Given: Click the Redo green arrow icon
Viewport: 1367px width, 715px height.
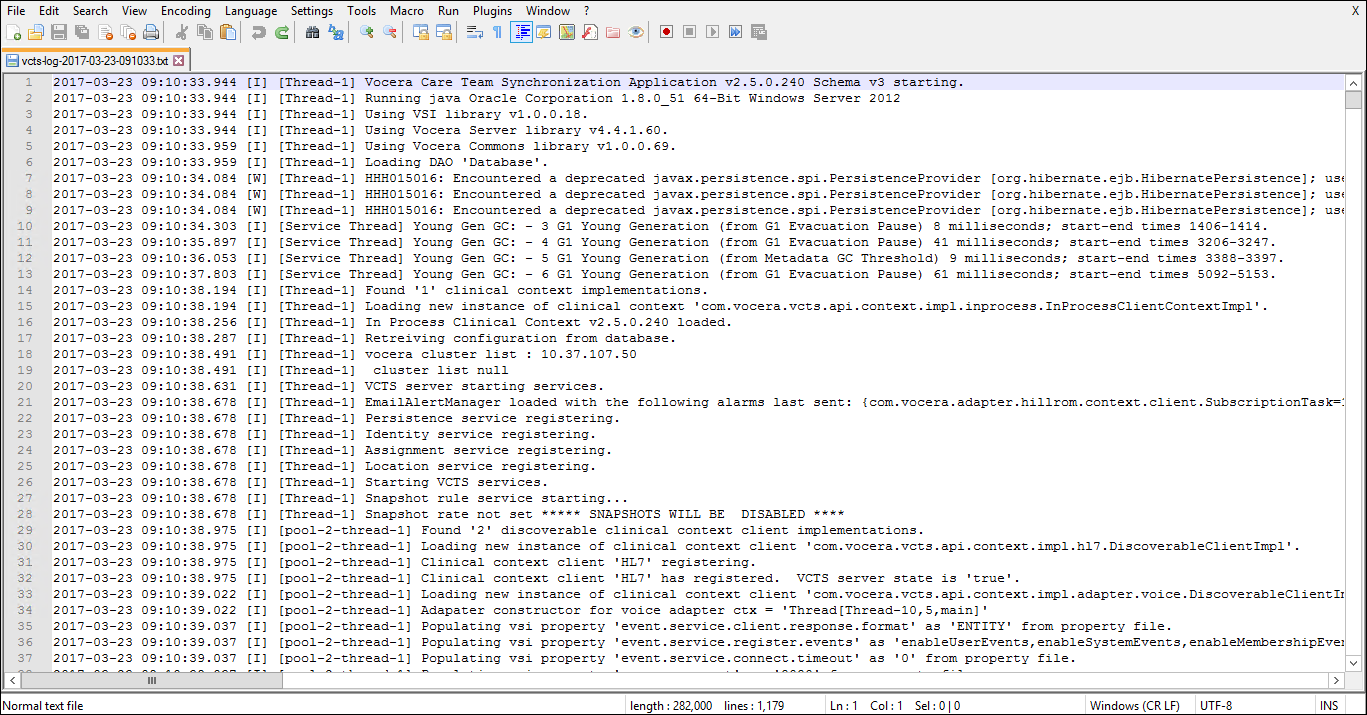Looking at the screenshot, I should point(282,32).
